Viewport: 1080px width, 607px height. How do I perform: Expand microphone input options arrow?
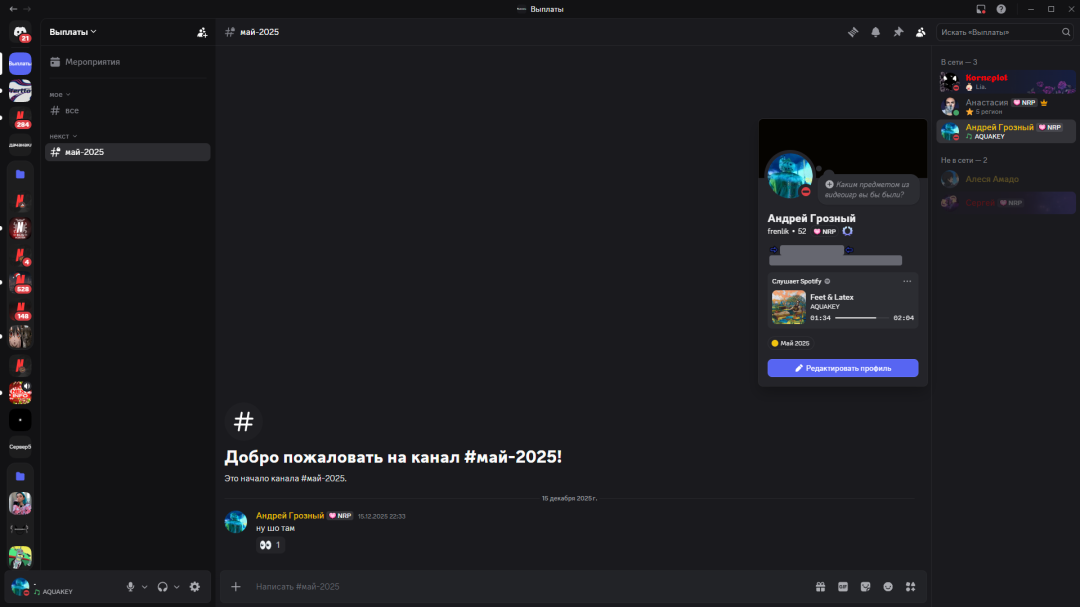pyautogui.click(x=145, y=587)
